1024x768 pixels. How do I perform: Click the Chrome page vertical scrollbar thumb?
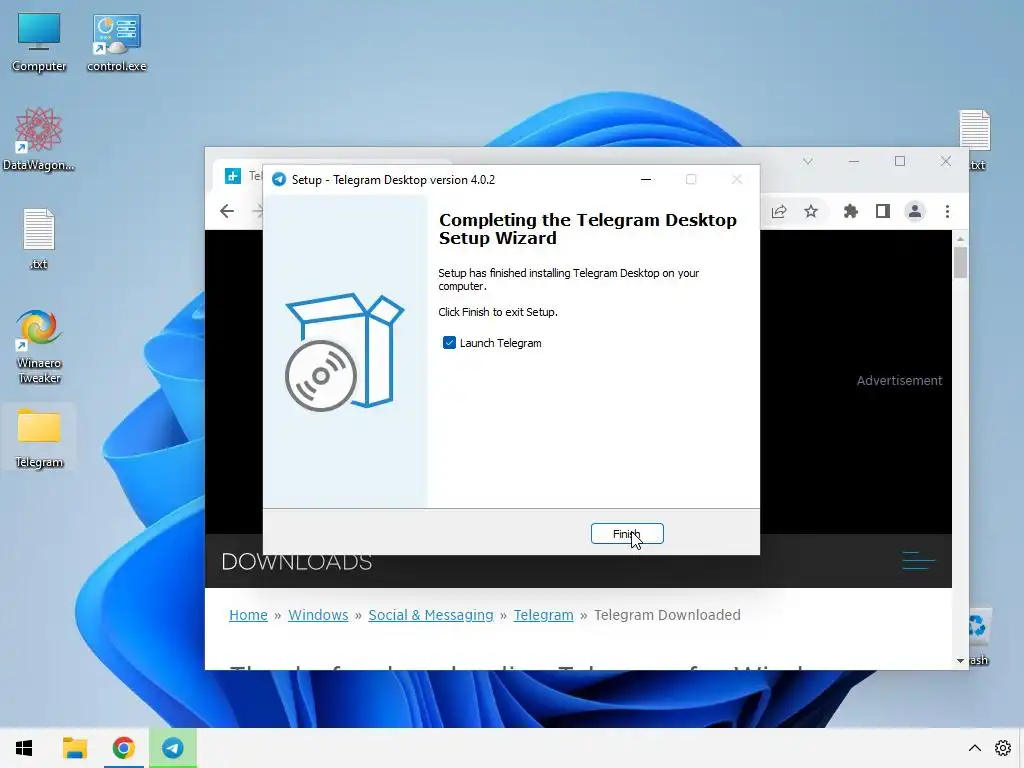[x=960, y=263]
